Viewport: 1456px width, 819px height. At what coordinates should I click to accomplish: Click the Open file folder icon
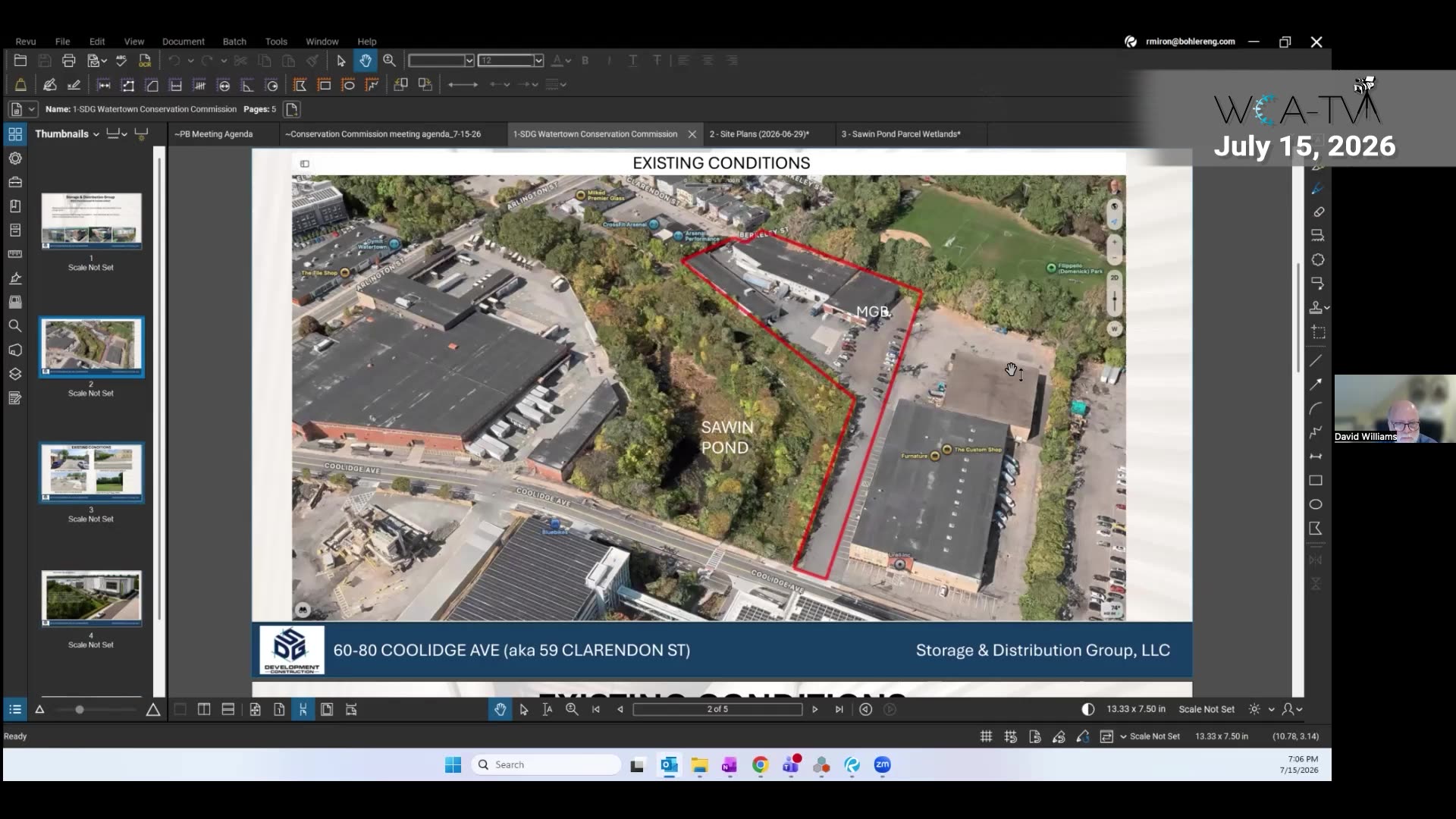[20, 61]
